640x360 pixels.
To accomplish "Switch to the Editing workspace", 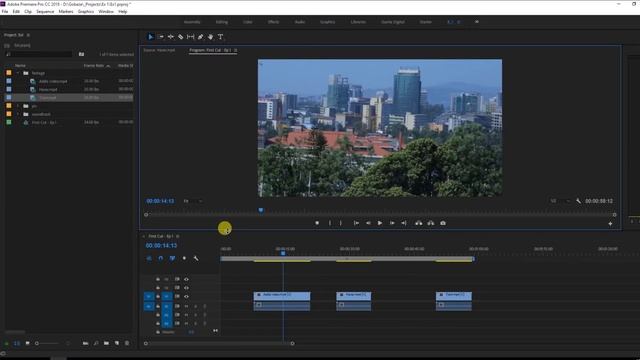I will pyautogui.click(x=222, y=22).
